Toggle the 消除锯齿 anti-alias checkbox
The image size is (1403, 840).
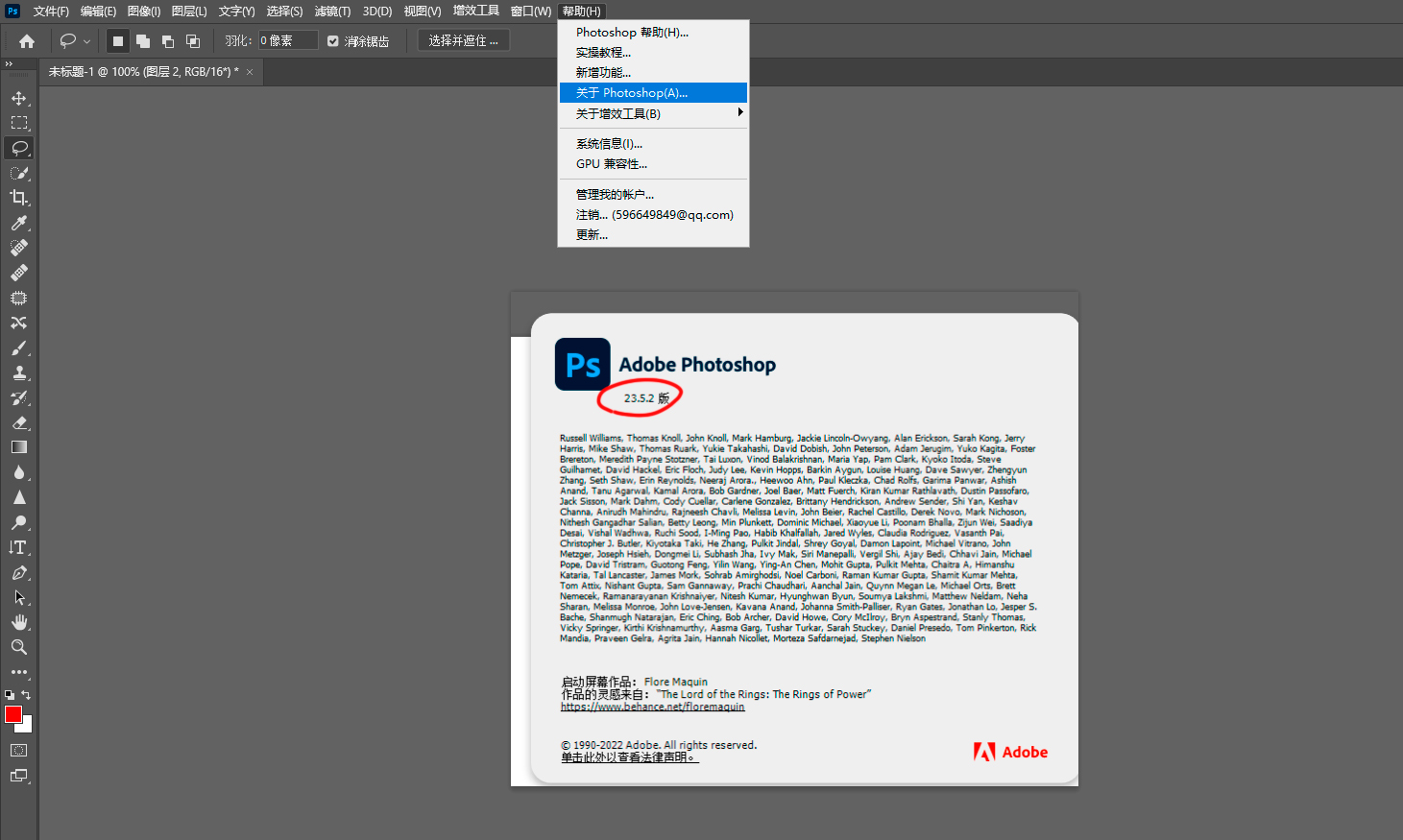point(333,41)
